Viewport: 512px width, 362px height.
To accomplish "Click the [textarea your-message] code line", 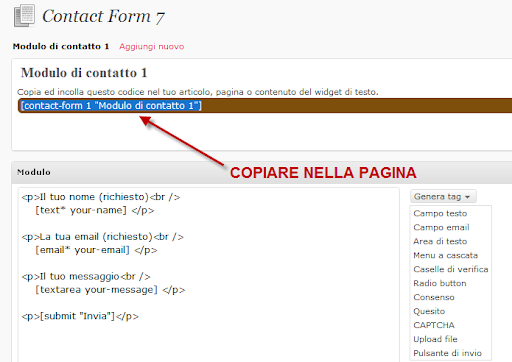I will pos(110,290).
